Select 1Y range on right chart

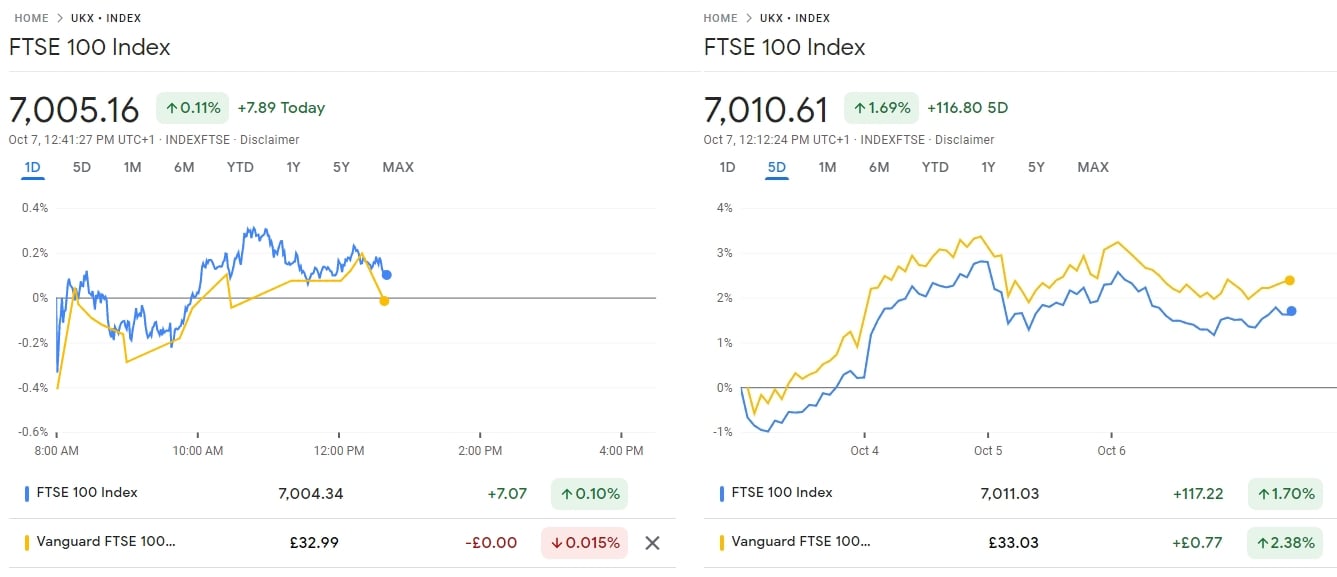click(988, 167)
